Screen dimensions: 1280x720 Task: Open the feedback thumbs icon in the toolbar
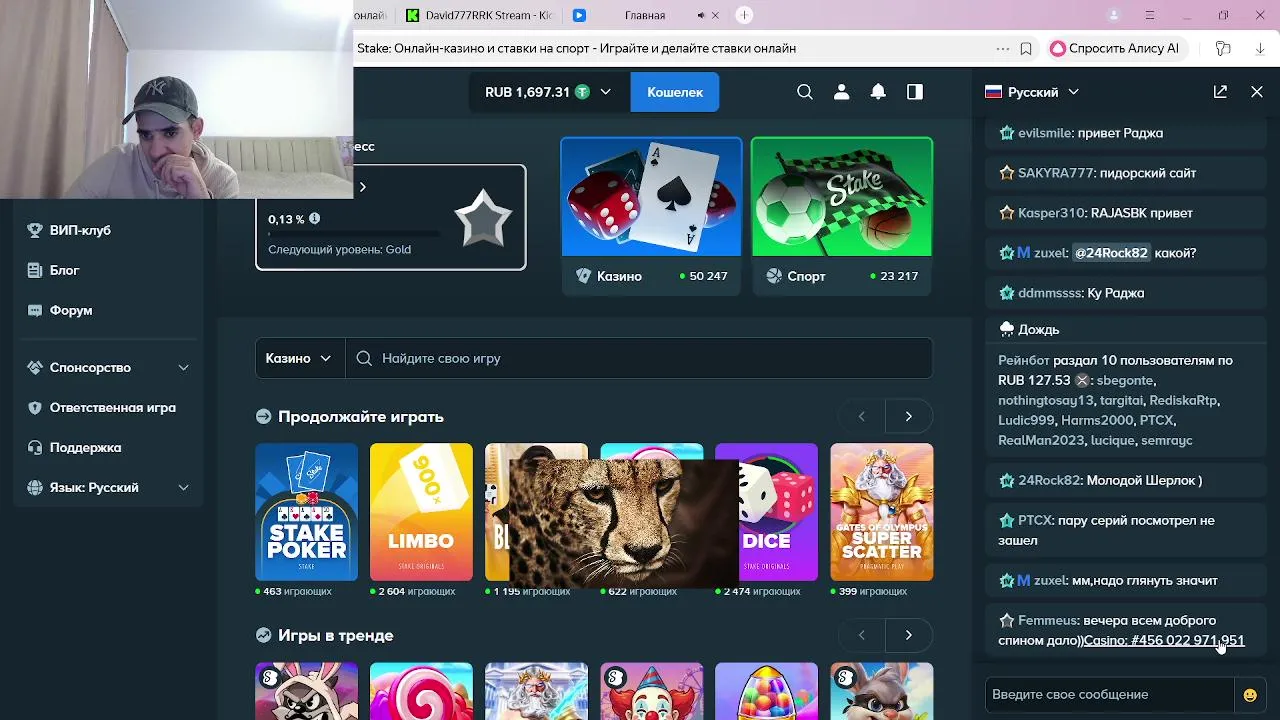[1223, 48]
